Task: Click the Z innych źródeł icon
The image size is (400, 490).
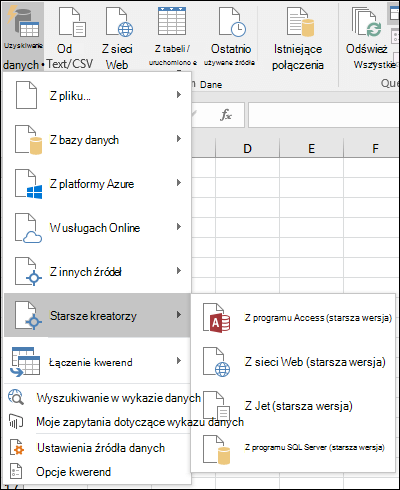Action: (x=28, y=271)
